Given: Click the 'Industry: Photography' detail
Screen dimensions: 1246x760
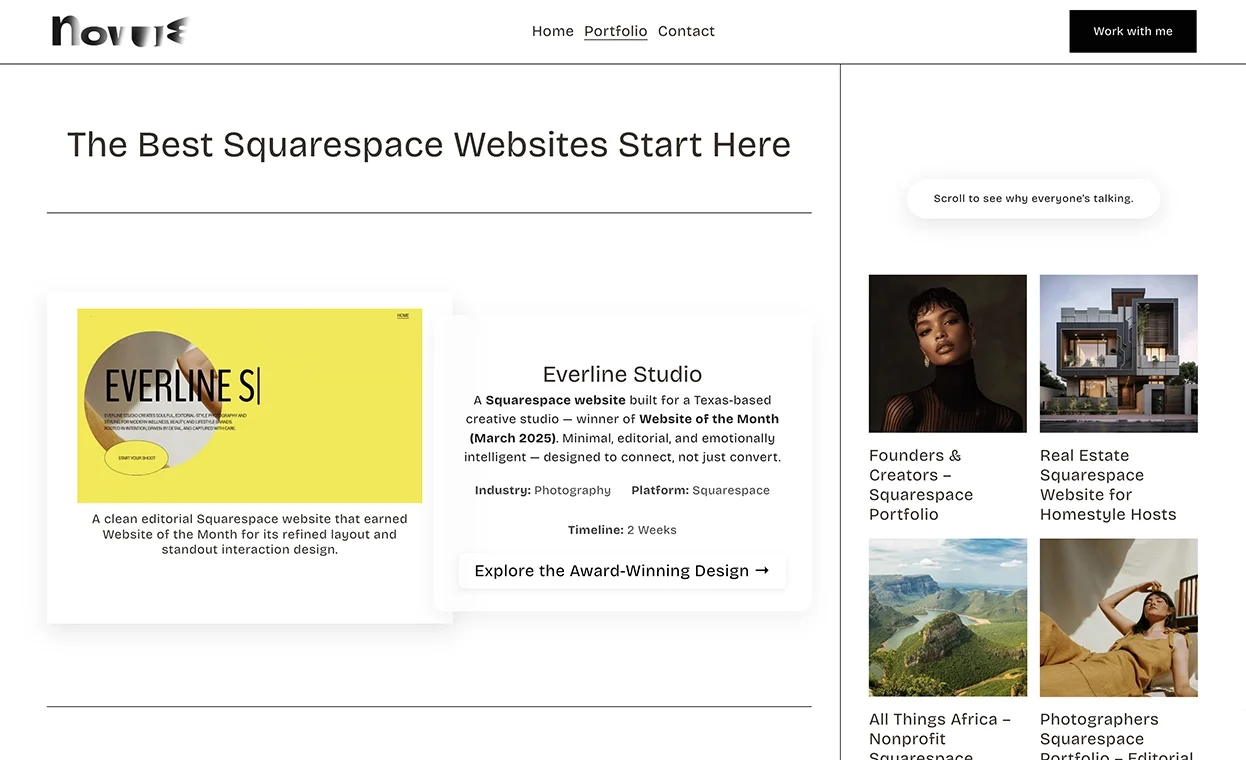Looking at the screenshot, I should pos(543,490).
